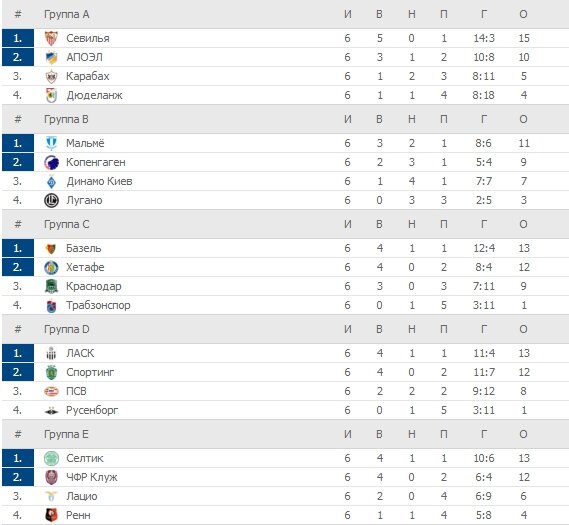Screen dimensions: 569x525
Task: Click the Селтик clover badge
Action: [51, 458]
